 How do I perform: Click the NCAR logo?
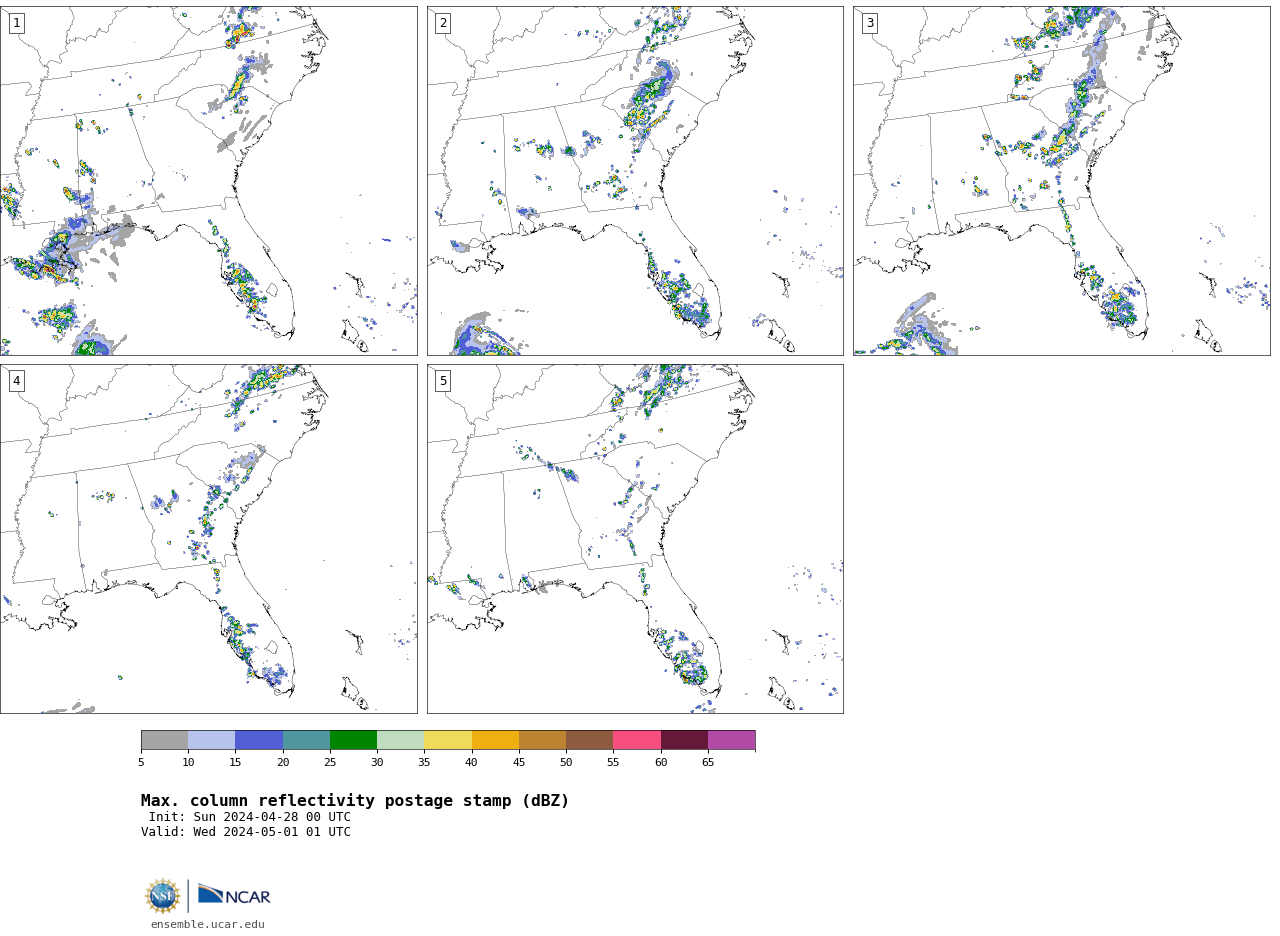[234, 896]
